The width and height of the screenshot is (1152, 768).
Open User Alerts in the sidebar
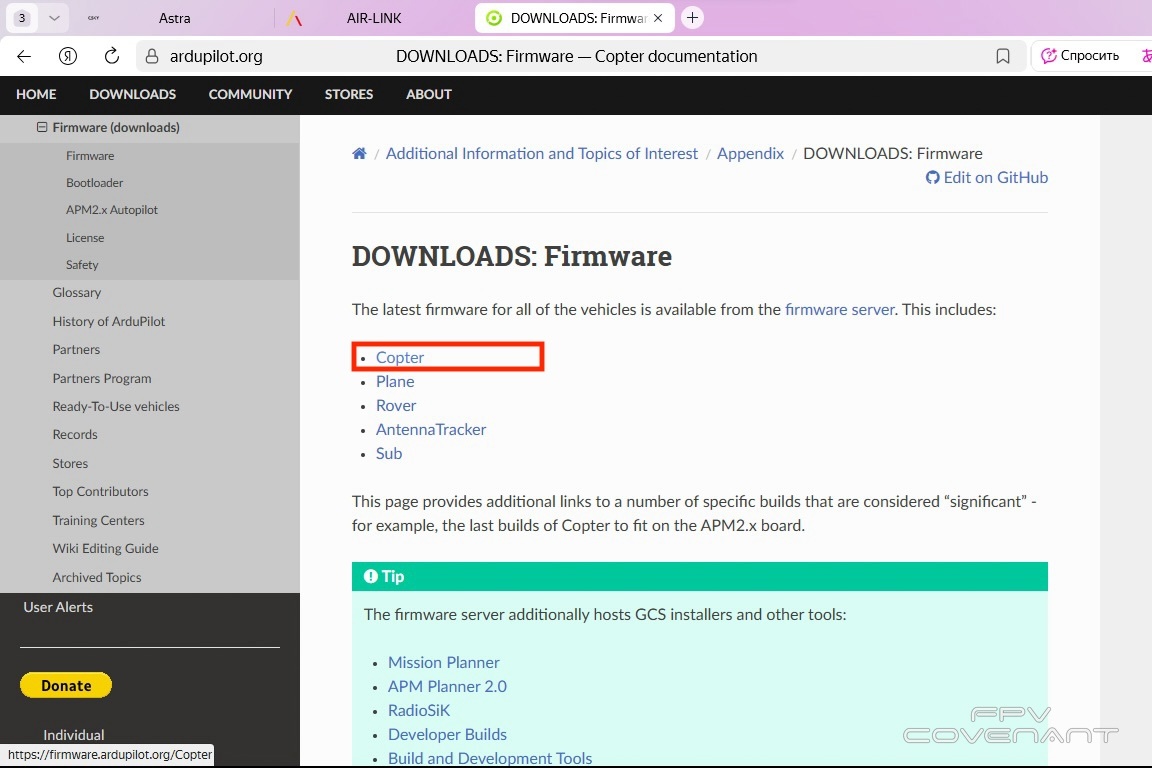pyautogui.click(x=57, y=607)
